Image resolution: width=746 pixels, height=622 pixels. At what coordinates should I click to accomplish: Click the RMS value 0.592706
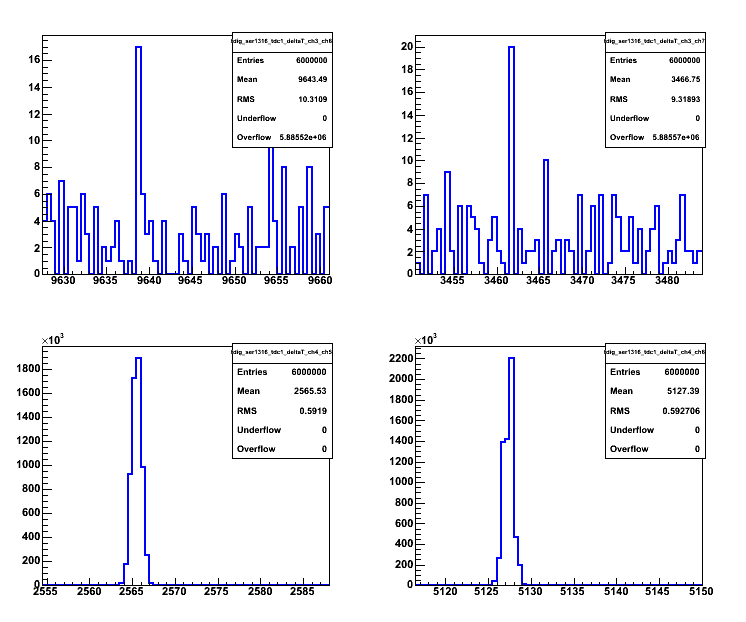(681, 411)
